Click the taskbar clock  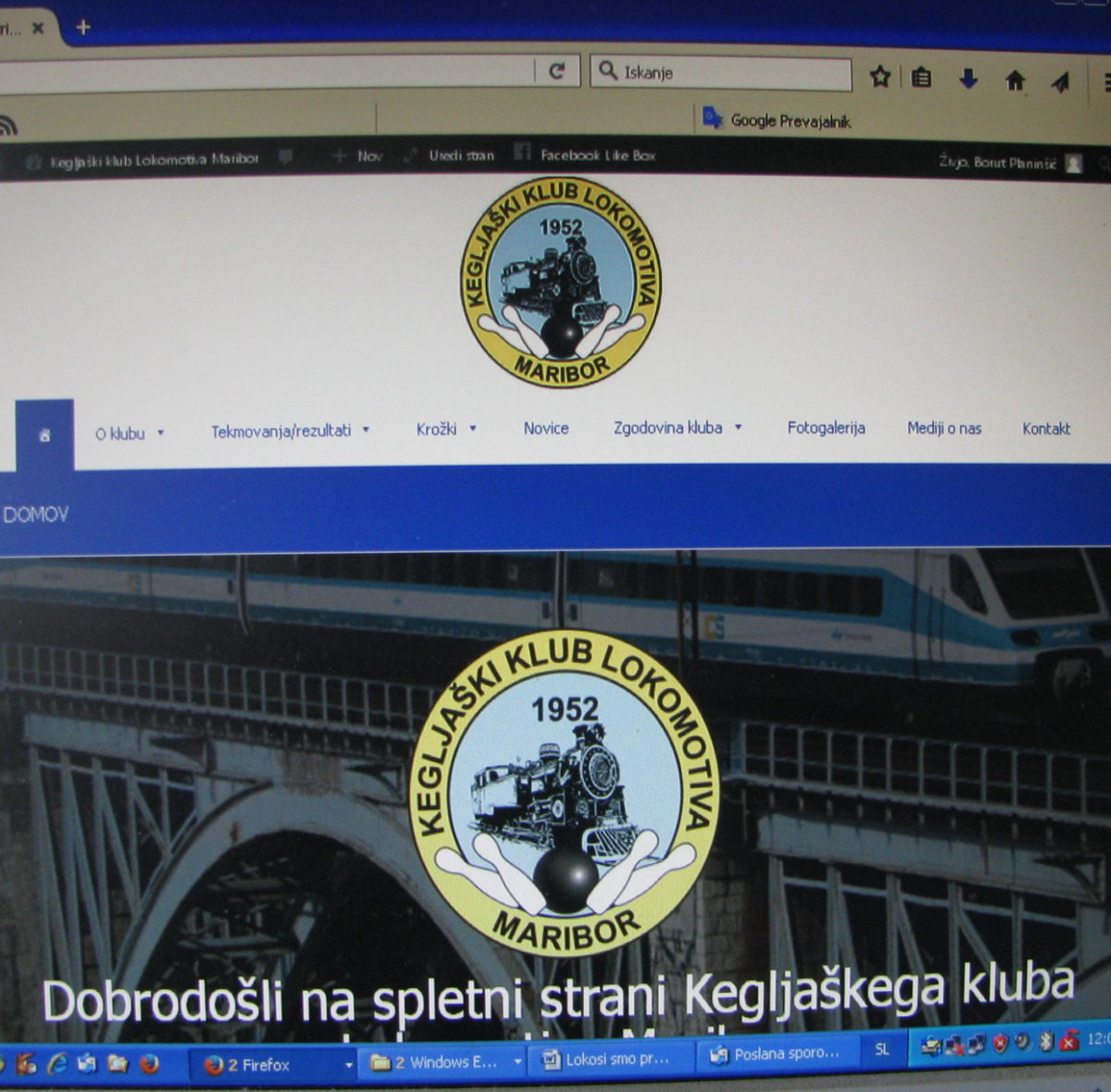click(1098, 1039)
